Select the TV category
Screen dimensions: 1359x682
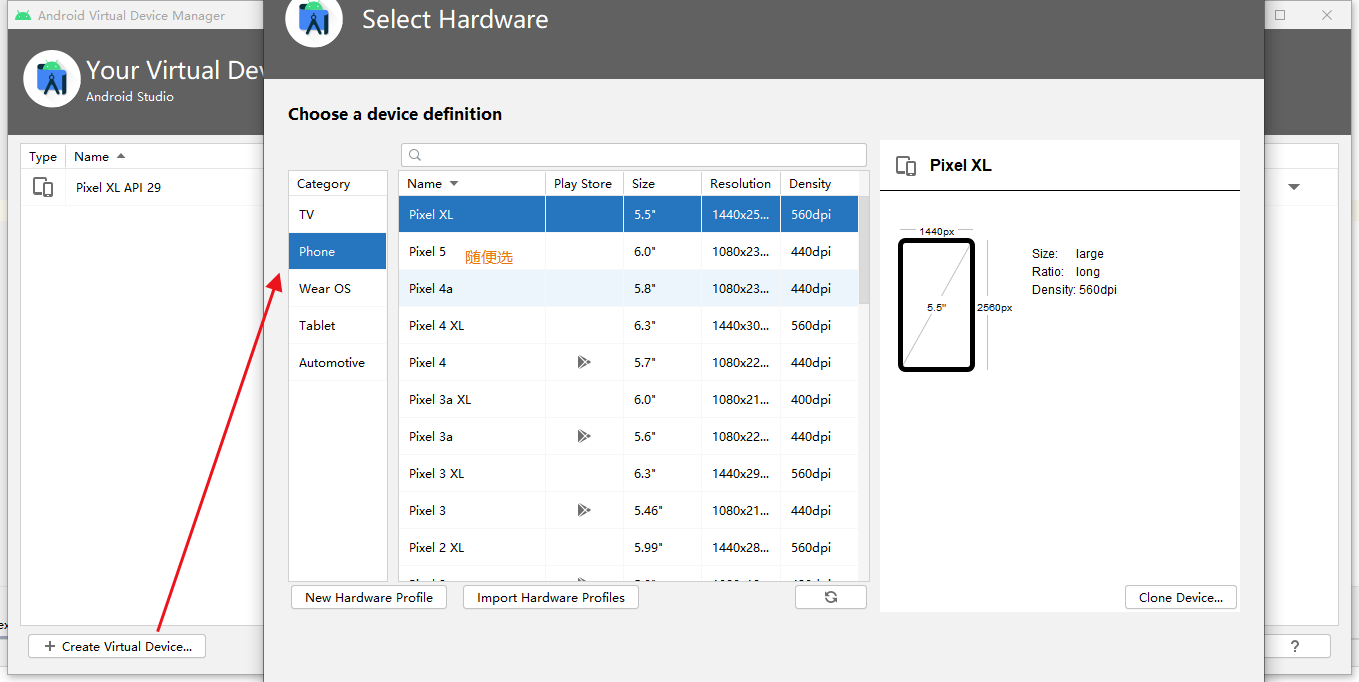338,215
